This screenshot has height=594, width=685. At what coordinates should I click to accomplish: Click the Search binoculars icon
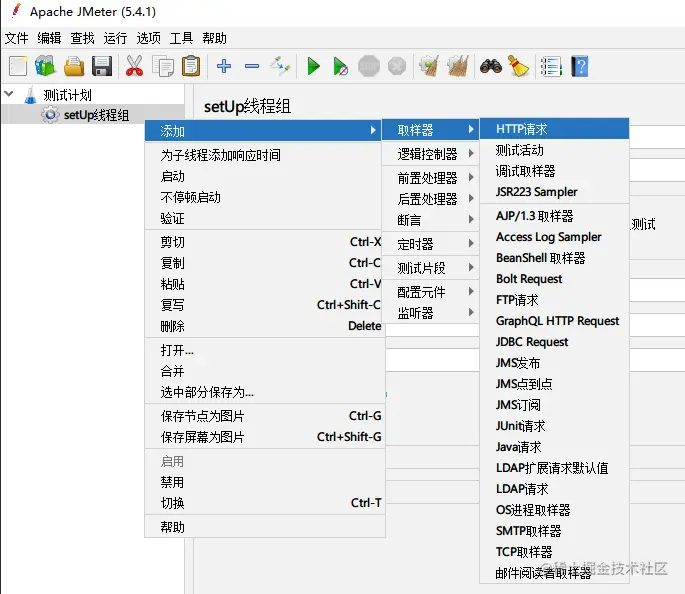(x=491, y=66)
